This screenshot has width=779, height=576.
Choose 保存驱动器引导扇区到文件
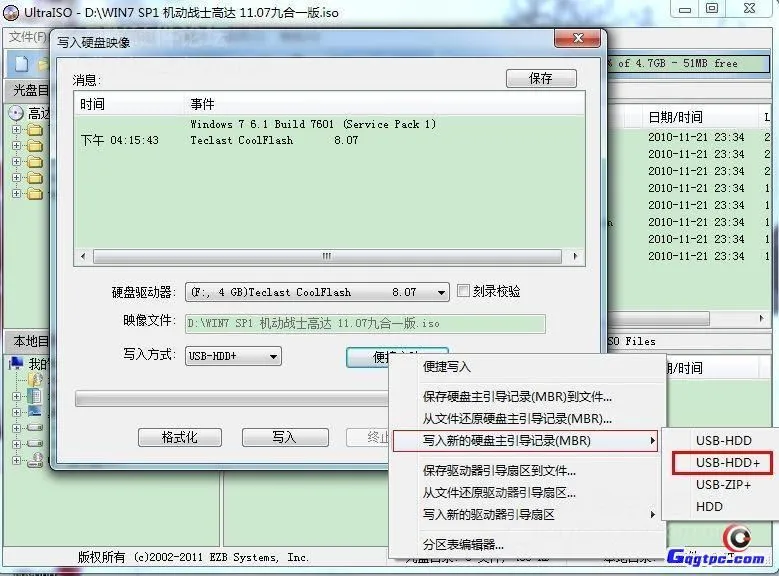coord(499,471)
